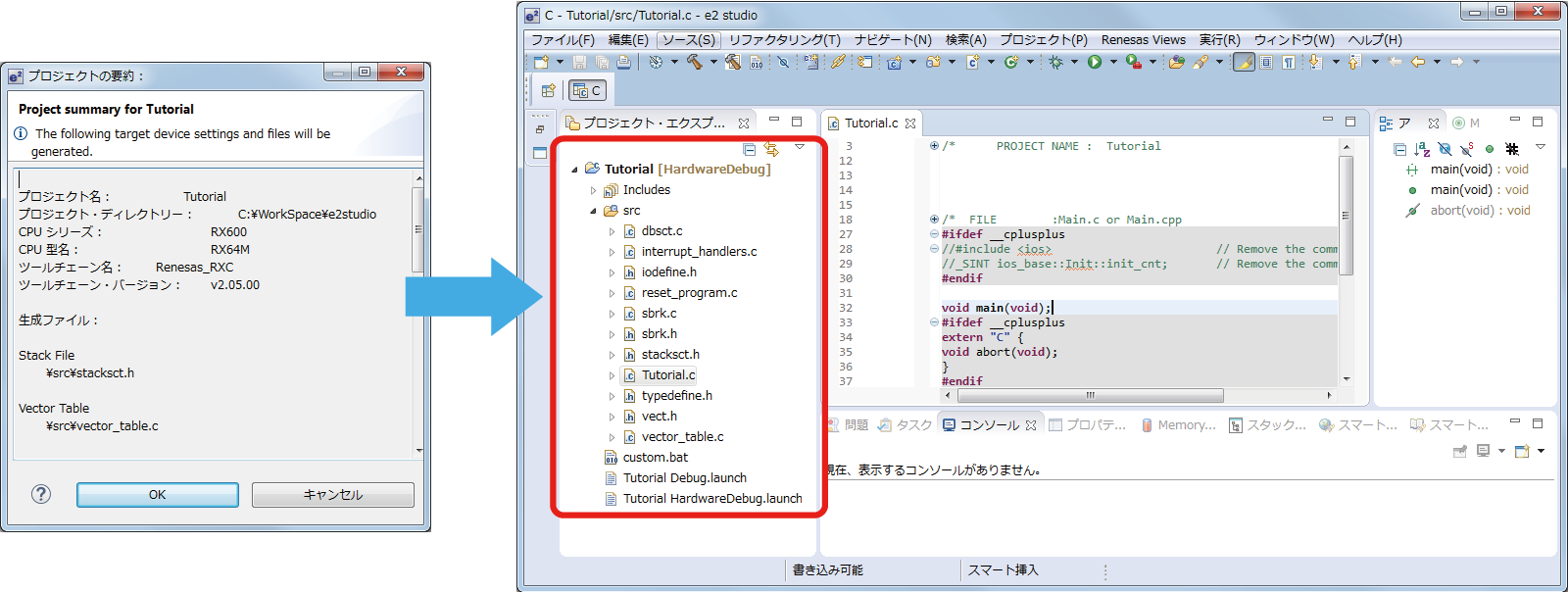Toggle hide fields filter in outline

[x=1445, y=149]
